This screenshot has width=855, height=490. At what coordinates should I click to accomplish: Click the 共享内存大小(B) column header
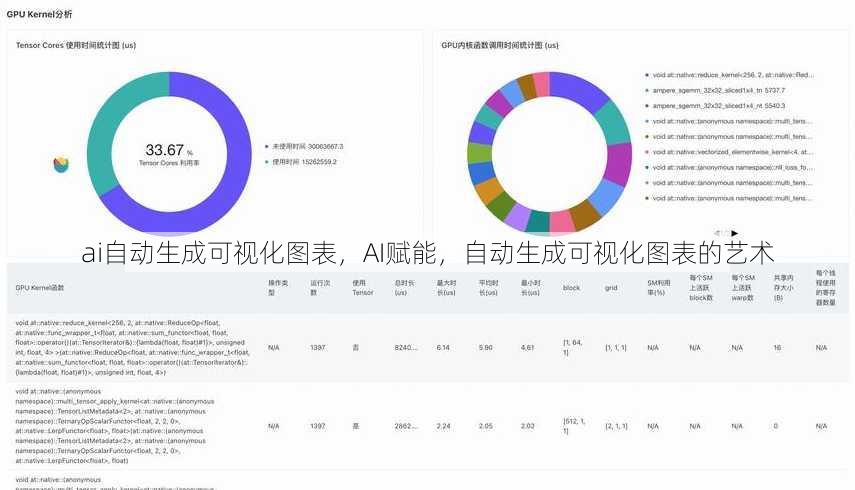[x=784, y=288]
